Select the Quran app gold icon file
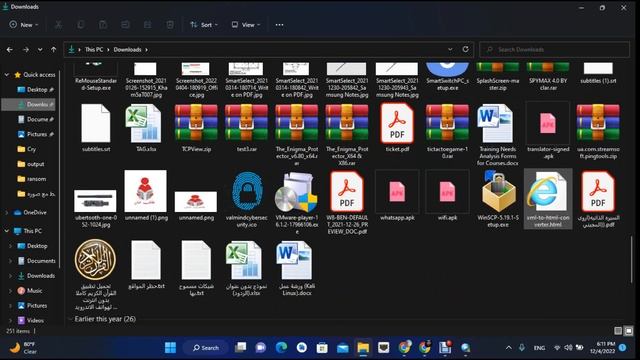The image size is (640, 360). [96, 274]
